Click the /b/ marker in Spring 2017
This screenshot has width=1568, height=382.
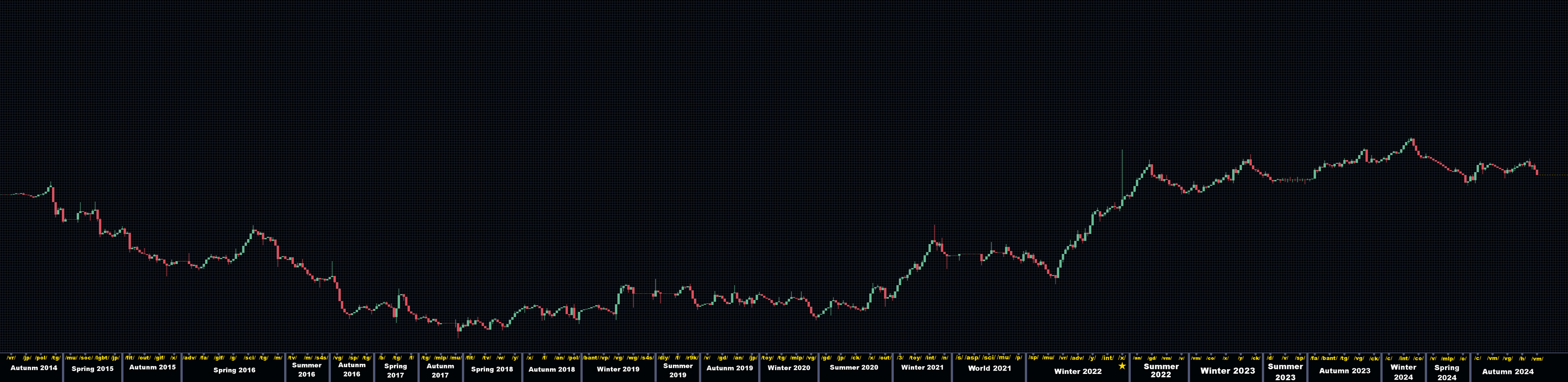point(382,358)
